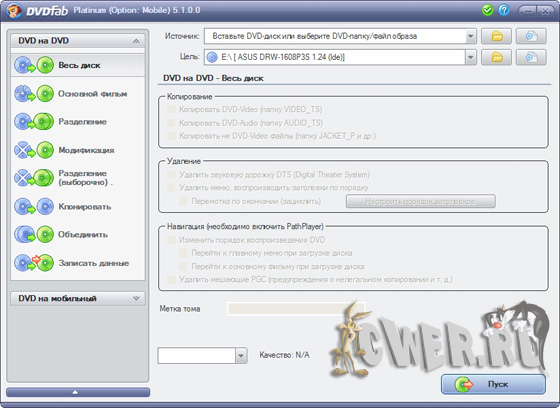Choose the Объединить mode icon
The image size is (560, 408).
pos(34,234)
